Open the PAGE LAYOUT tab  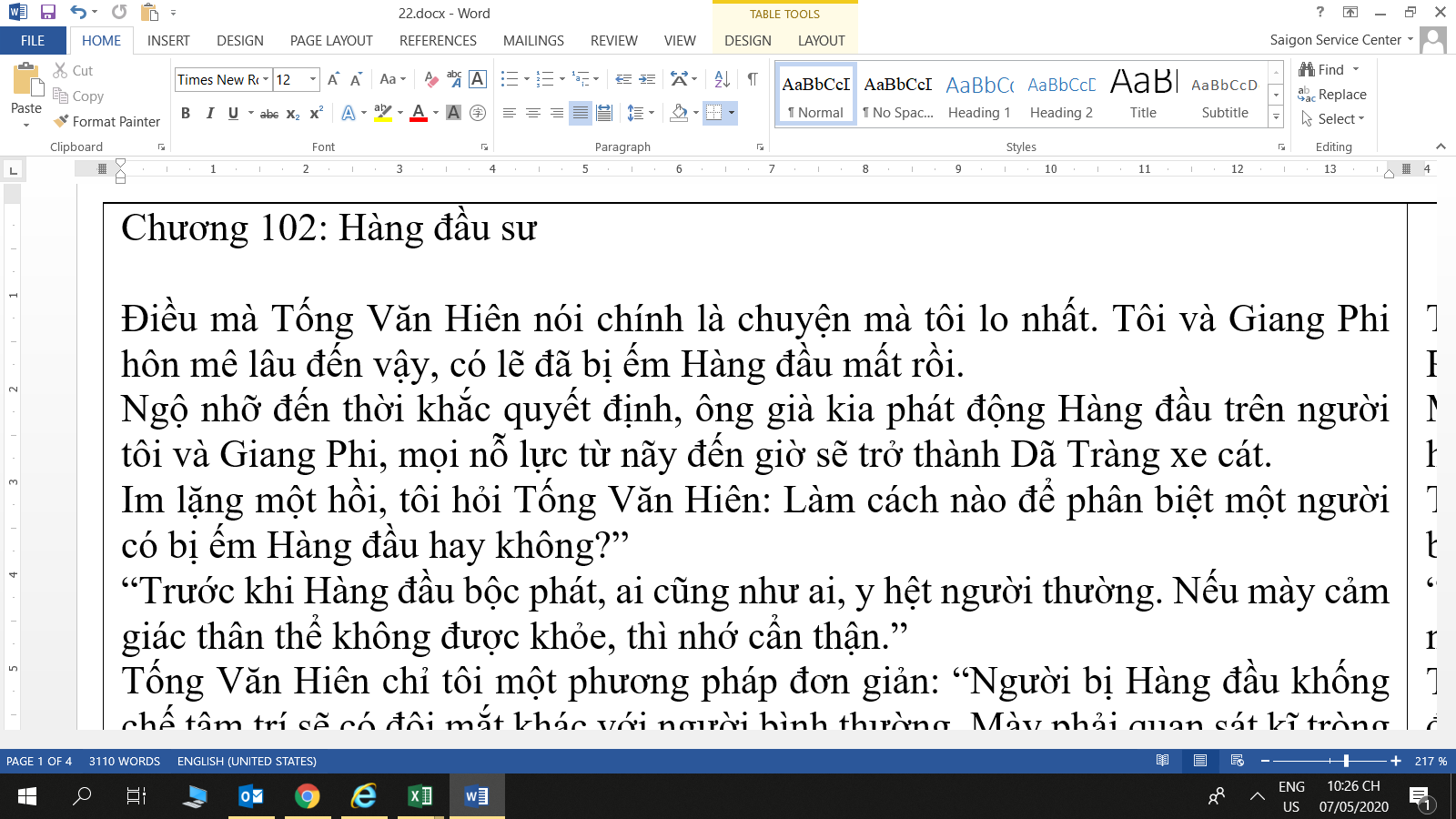click(x=331, y=41)
